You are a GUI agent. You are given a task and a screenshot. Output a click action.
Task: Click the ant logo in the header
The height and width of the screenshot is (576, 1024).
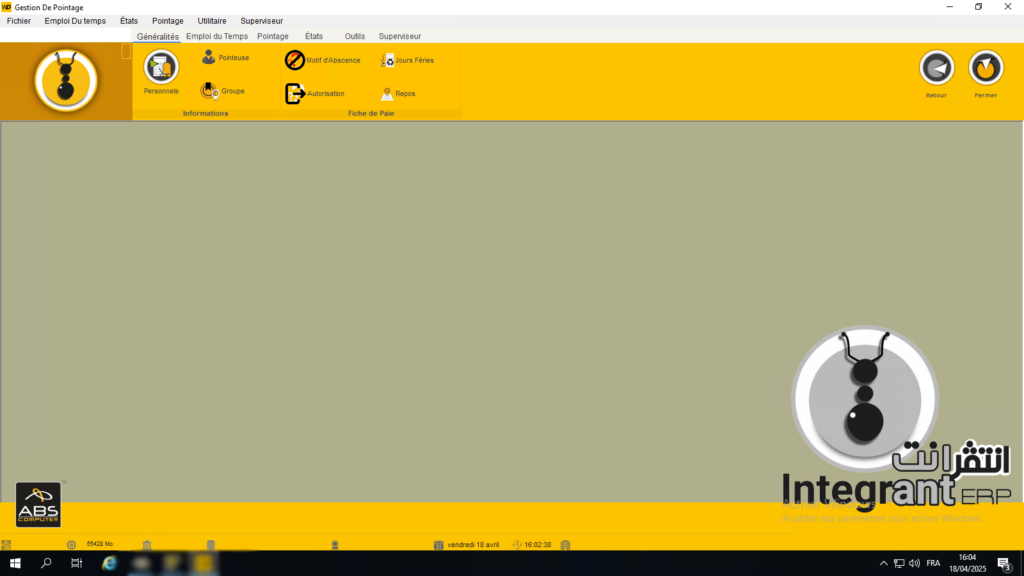66,81
